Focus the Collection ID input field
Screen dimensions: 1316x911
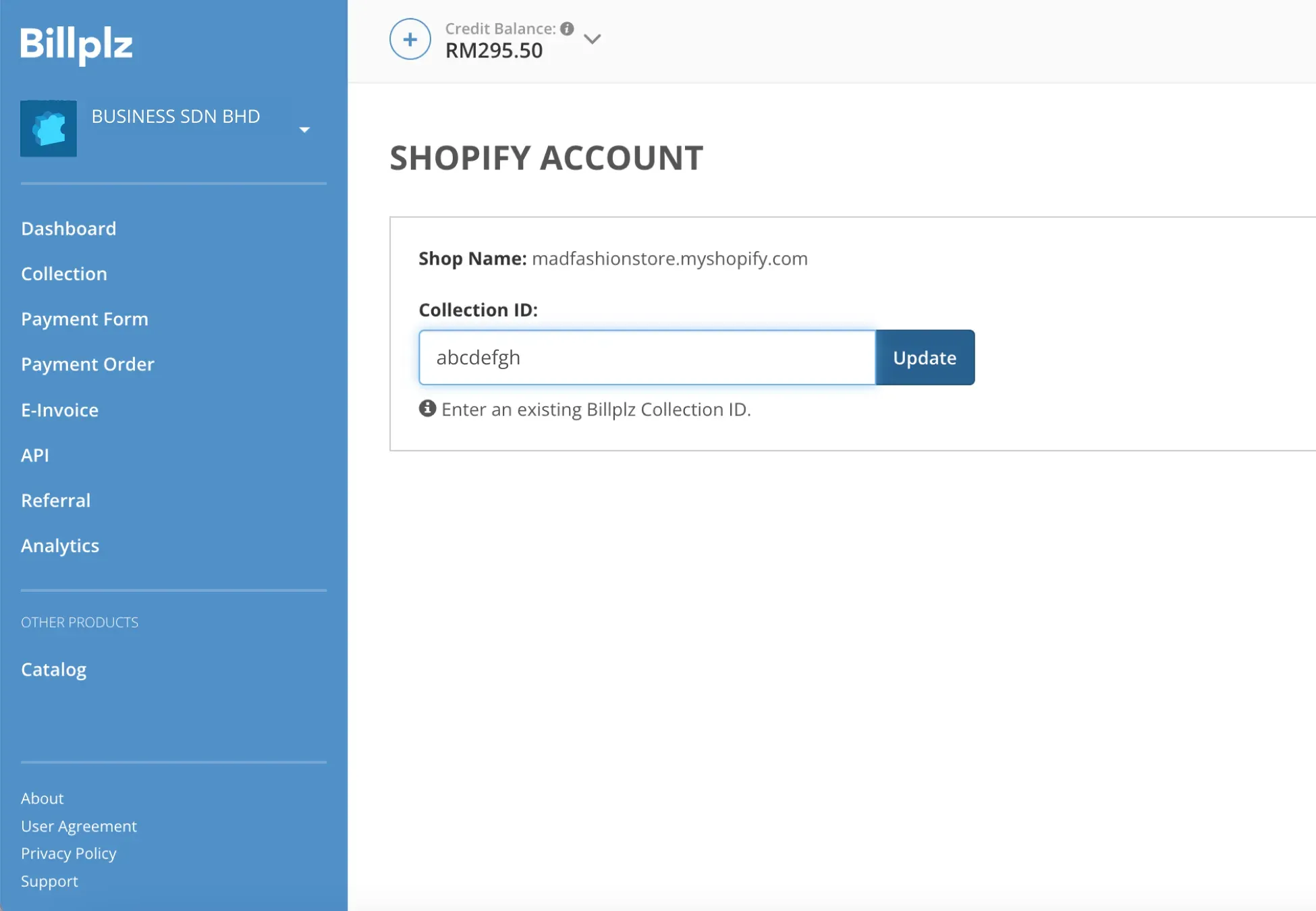tap(647, 358)
